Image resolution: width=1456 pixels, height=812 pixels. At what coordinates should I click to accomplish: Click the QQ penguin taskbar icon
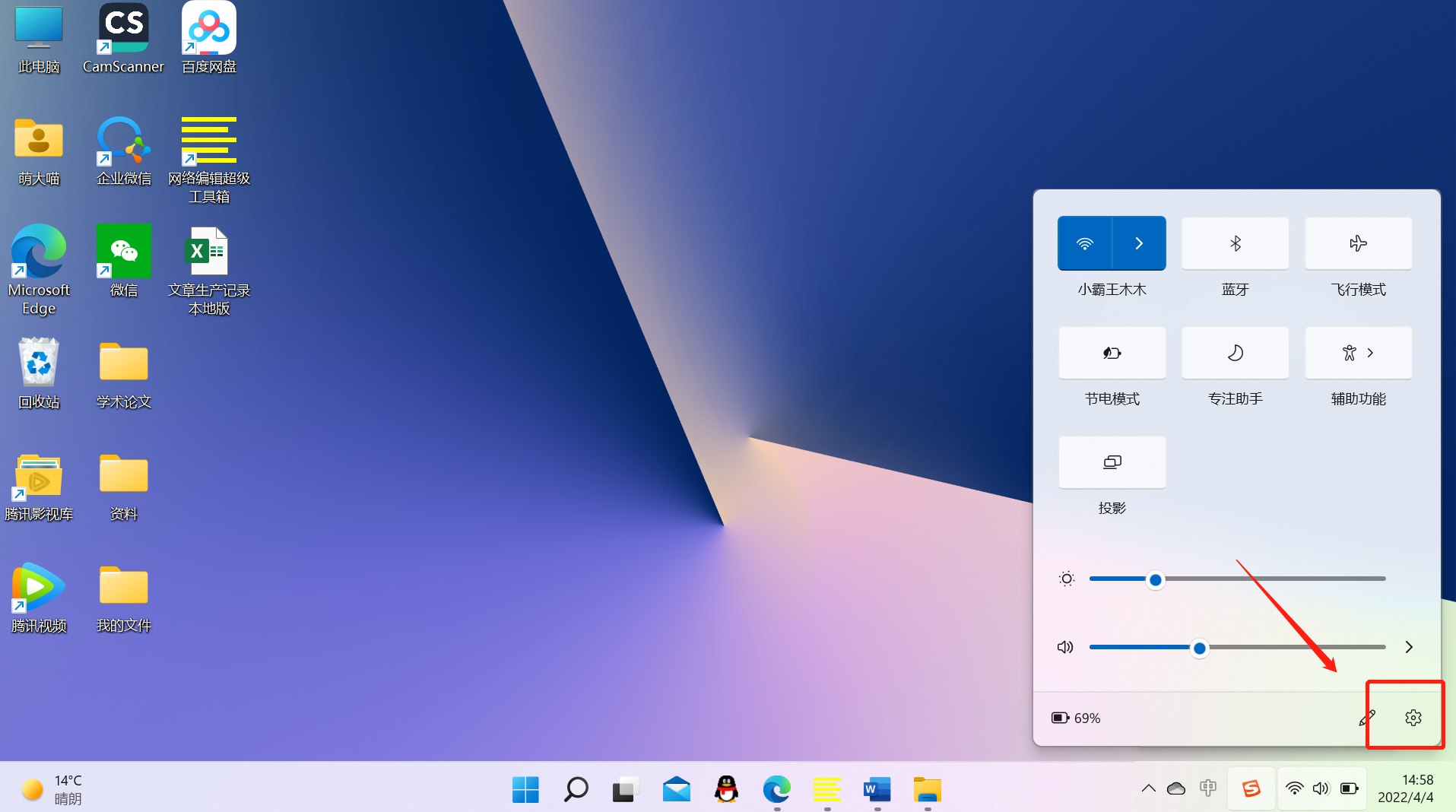coord(726,789)
